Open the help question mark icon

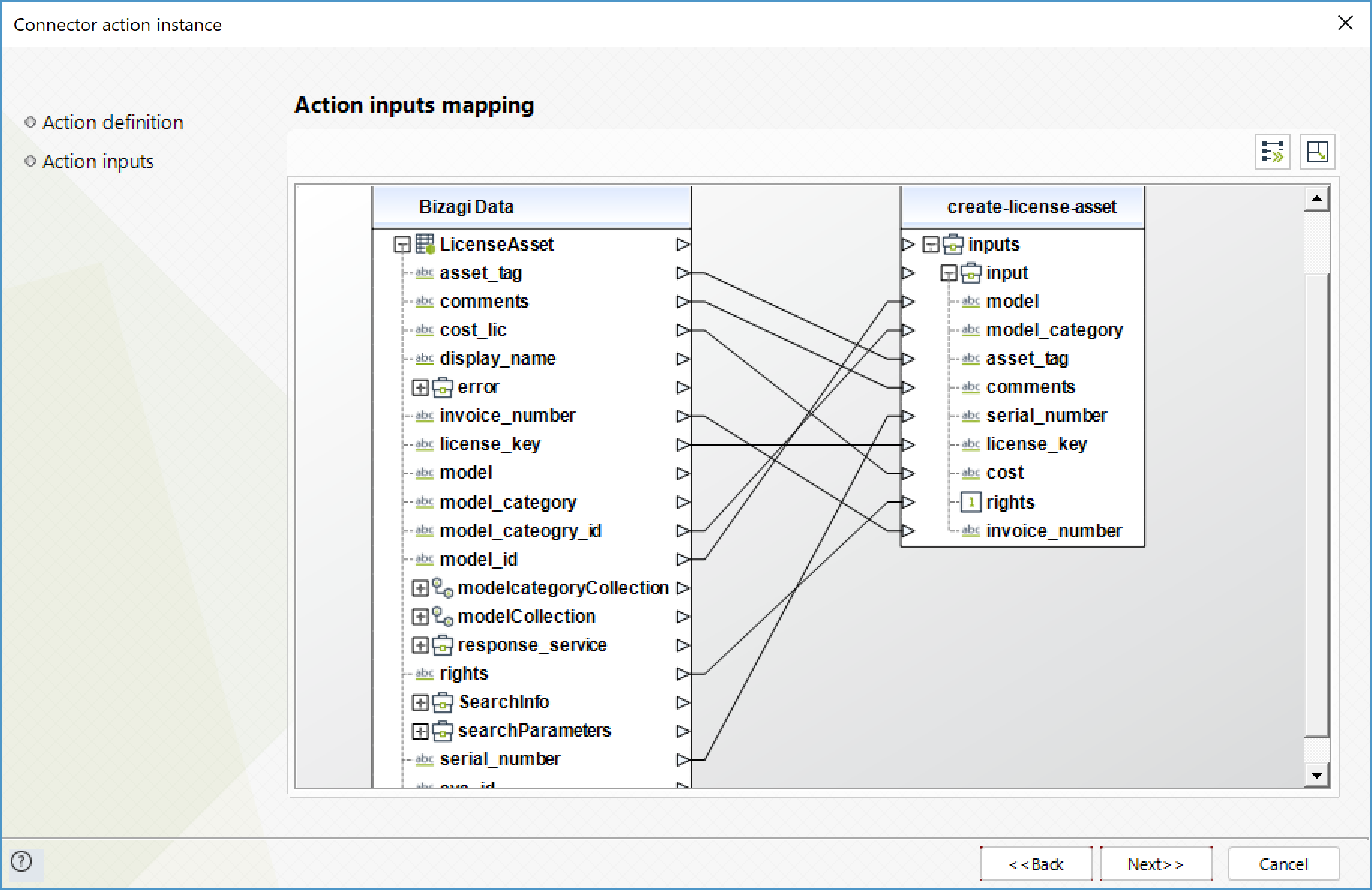click(22, 861)
